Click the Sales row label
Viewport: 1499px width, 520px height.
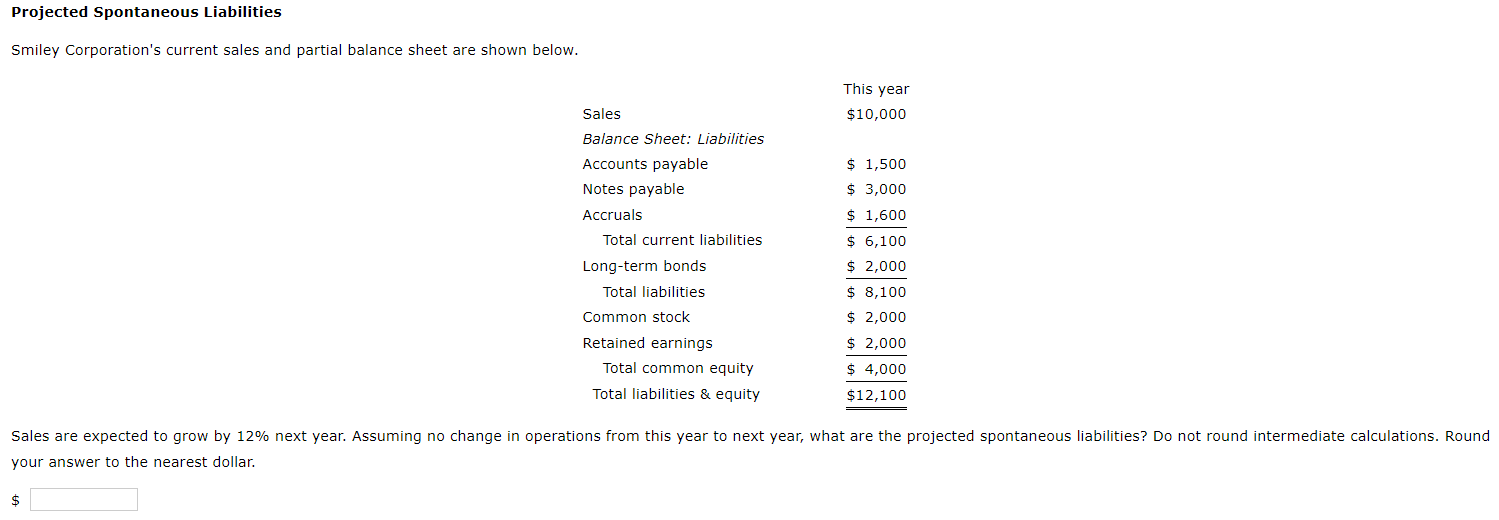point(602,114)
